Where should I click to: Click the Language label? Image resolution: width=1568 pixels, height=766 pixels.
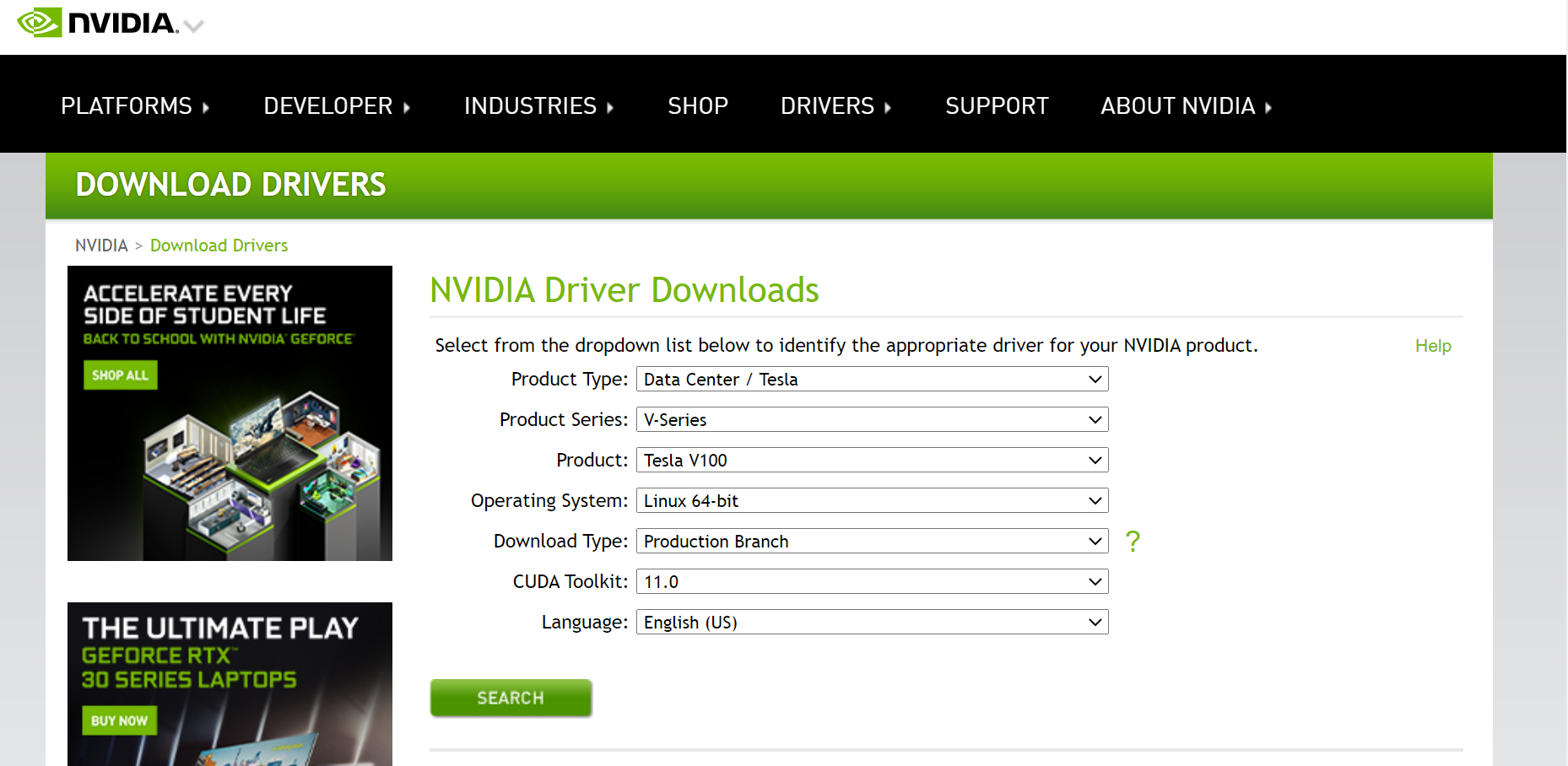tap(585, 623)
